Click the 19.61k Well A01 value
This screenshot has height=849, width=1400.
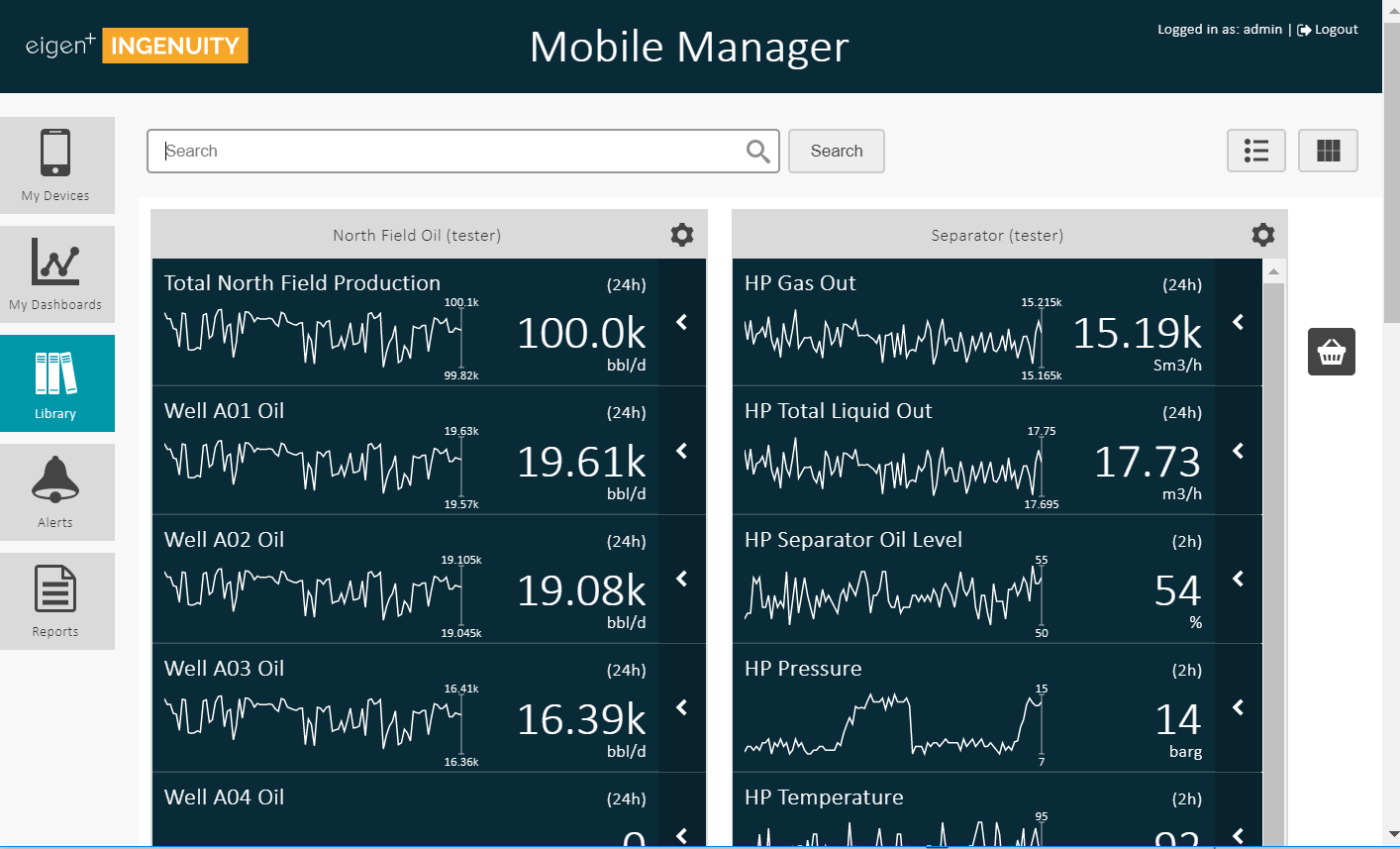[582, 462]
